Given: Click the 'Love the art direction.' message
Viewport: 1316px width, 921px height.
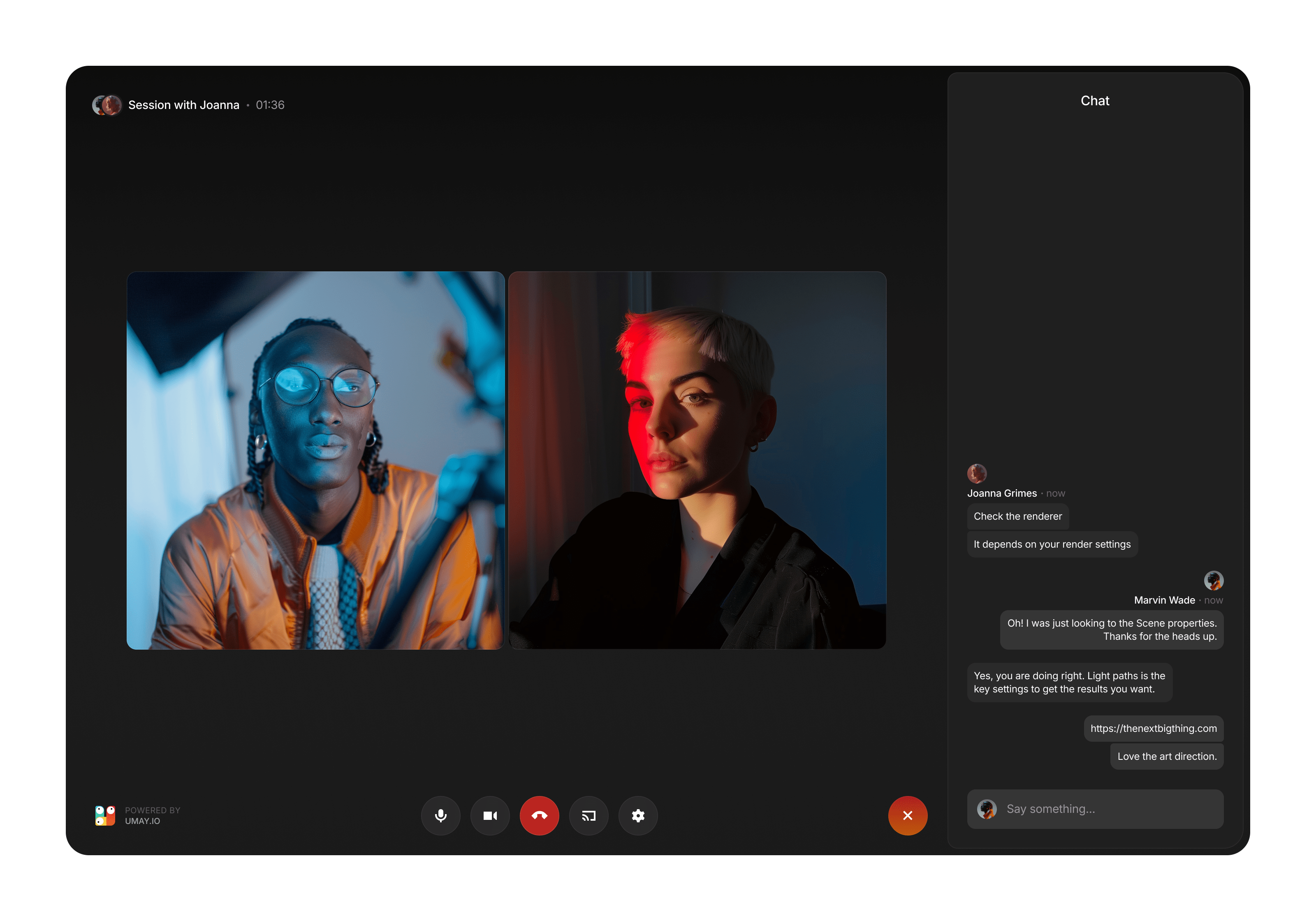Looking at the screenshot, I should (1166, 756).
